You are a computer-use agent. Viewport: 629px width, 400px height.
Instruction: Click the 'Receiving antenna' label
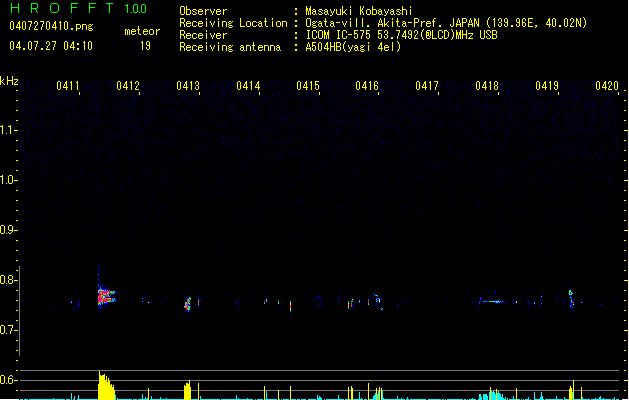230,47
